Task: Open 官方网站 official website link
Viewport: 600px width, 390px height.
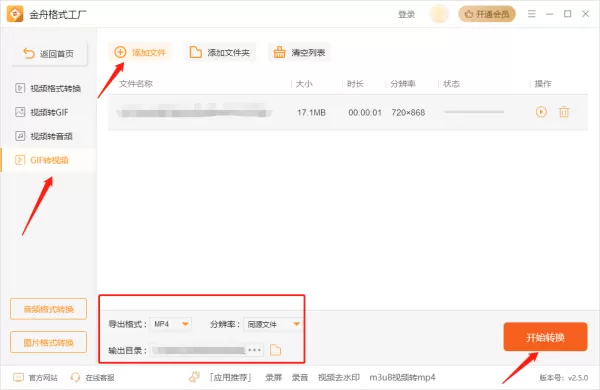Action: (35, 378)
